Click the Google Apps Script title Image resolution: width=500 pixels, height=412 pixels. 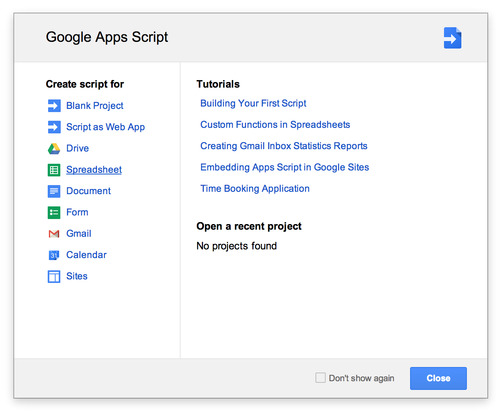[x=107, y=37]
